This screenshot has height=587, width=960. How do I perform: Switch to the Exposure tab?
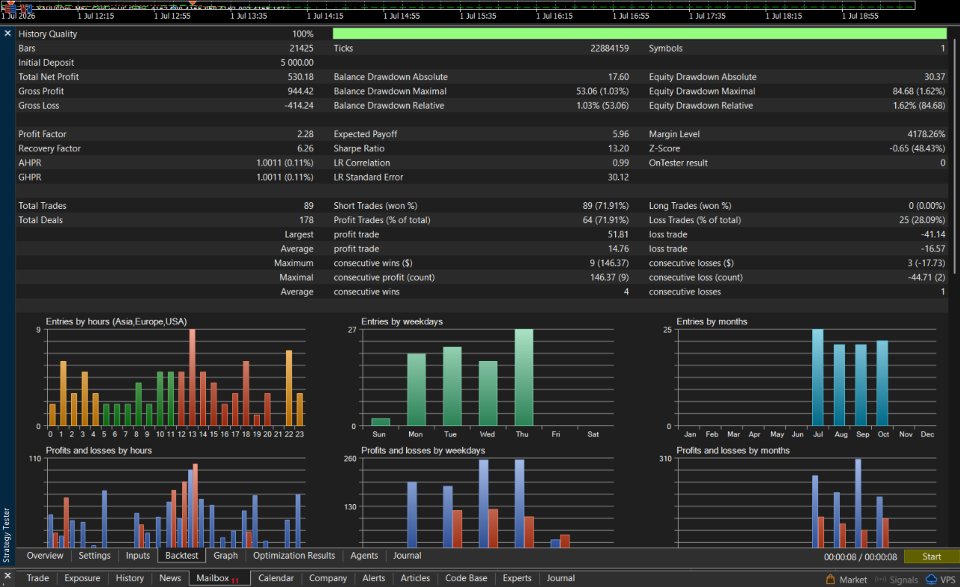82,578
